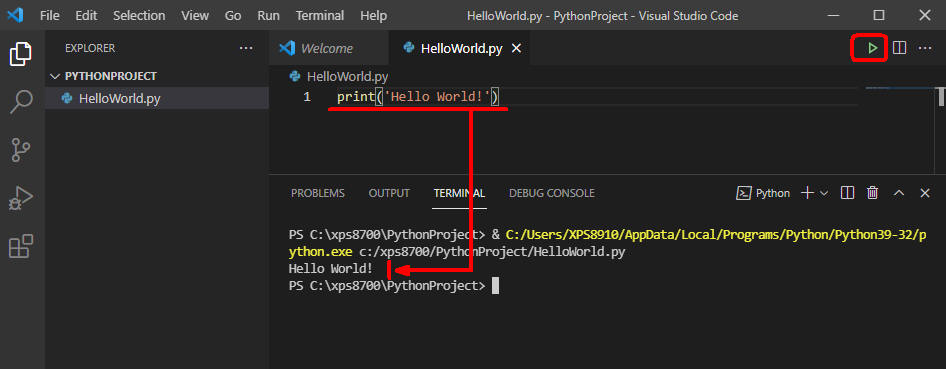
Task: Open editor More Actions ellipsis menu
Action: pyautogui.click(x=925, y=48)
